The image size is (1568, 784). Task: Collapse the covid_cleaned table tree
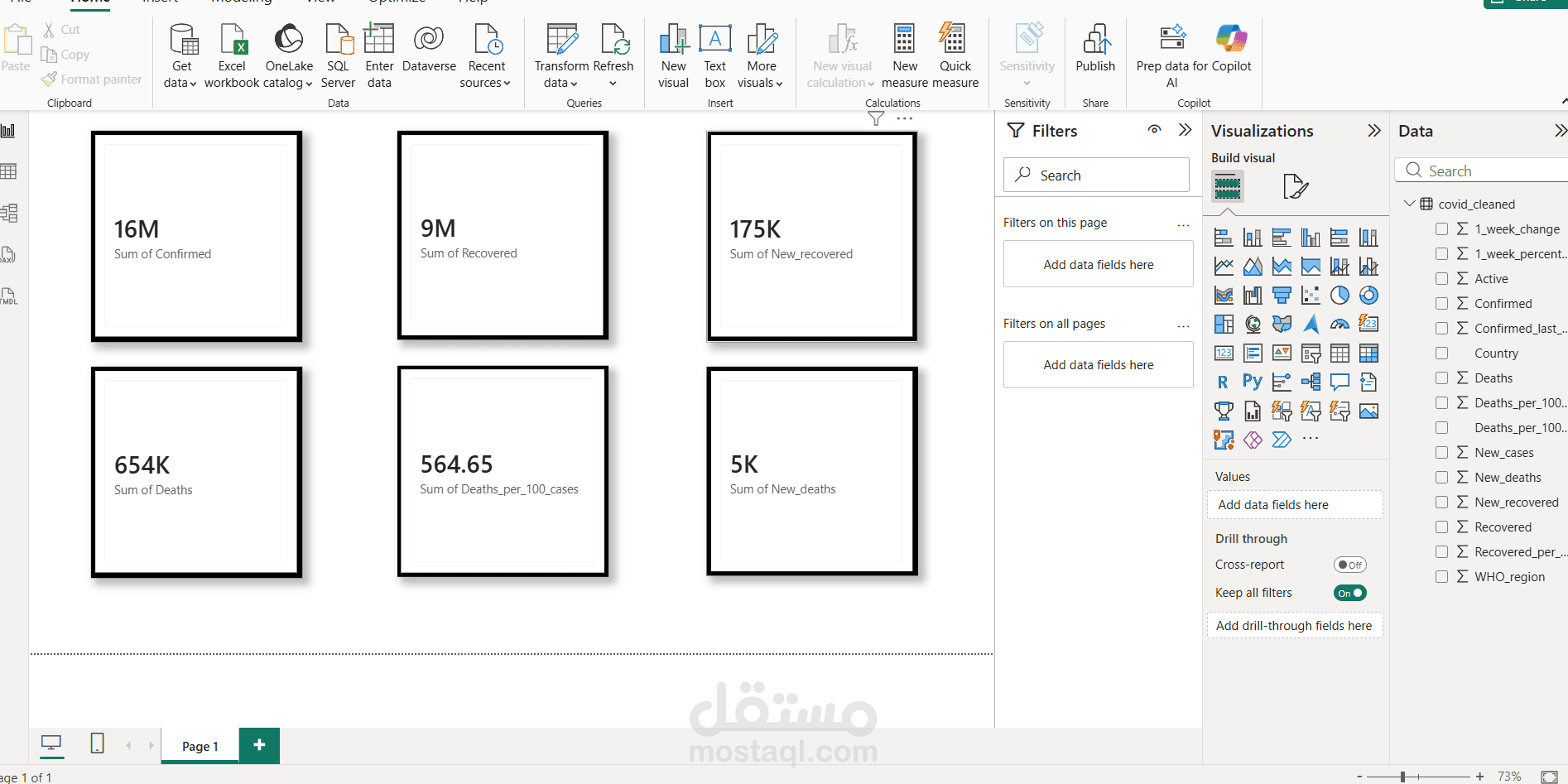tap(1409, 204)
